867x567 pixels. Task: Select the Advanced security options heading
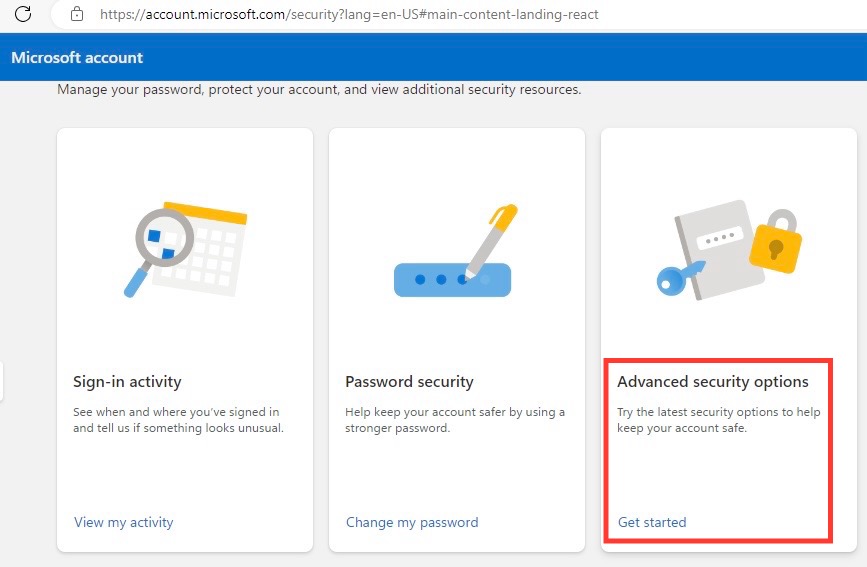[713, 382]
